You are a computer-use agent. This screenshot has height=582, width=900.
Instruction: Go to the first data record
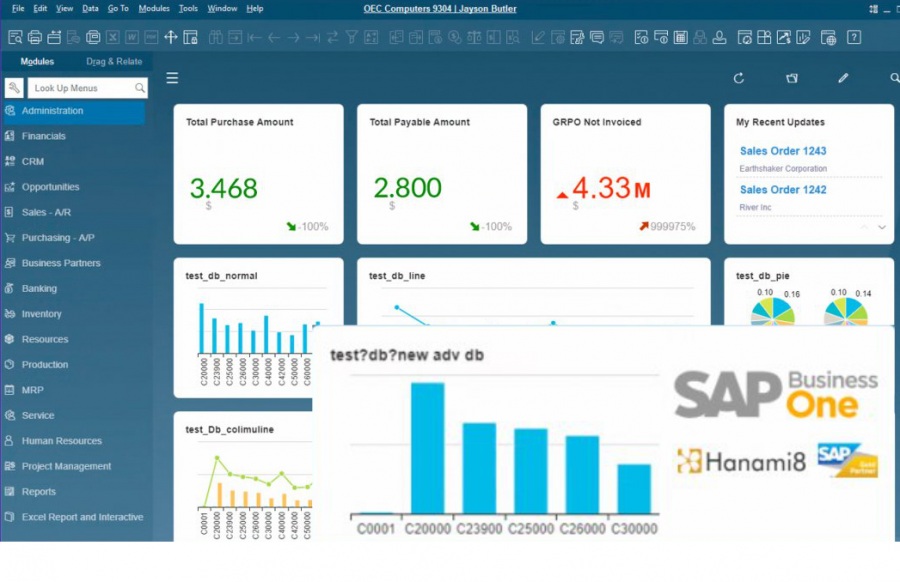click(x=254, y=37)
